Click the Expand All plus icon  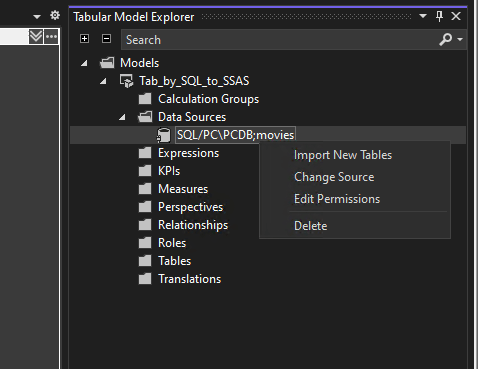[85, 39]
